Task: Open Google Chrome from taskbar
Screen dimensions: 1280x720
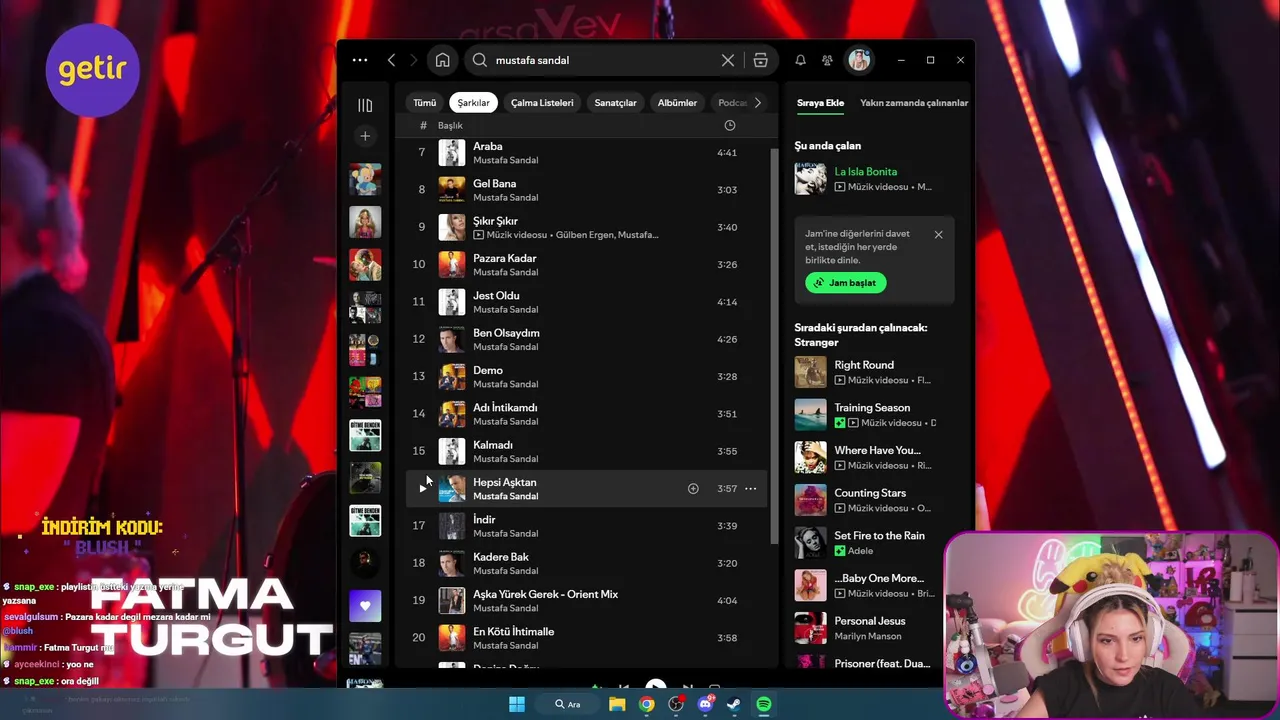Action: (x=647, y=704)
